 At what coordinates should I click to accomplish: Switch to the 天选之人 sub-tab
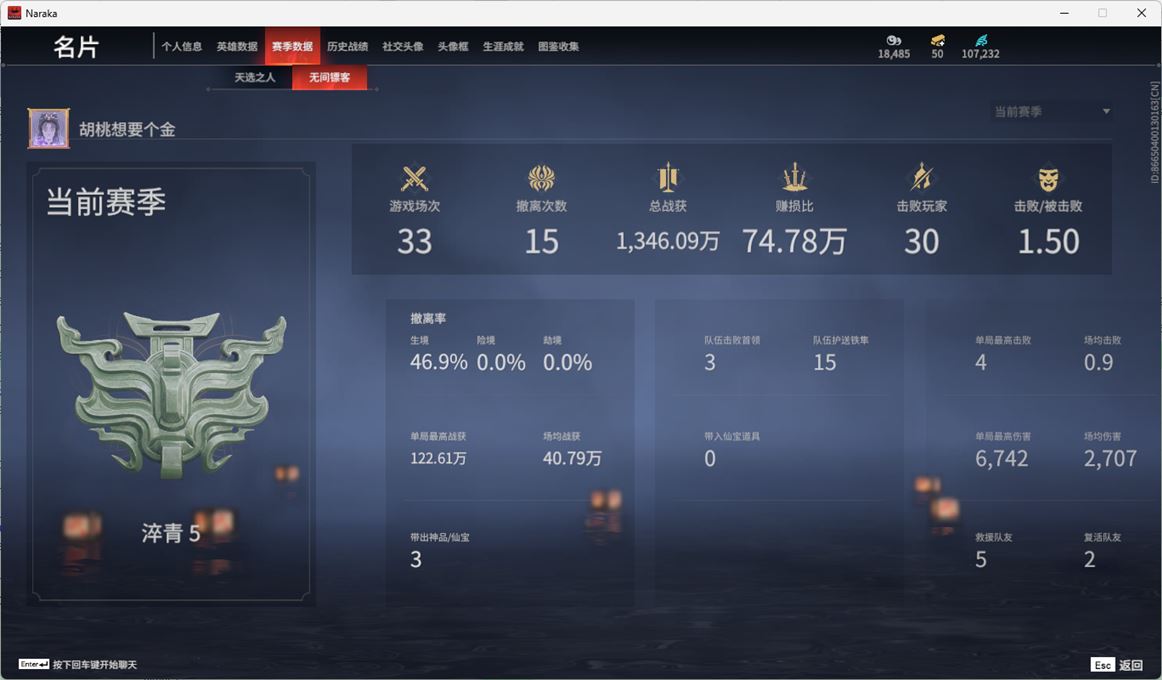(255, 77)
